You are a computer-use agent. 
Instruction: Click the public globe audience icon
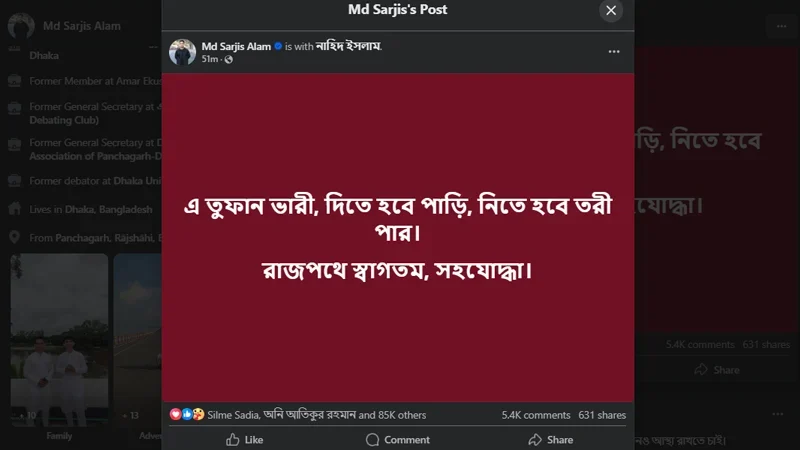(x=229, y=60)
